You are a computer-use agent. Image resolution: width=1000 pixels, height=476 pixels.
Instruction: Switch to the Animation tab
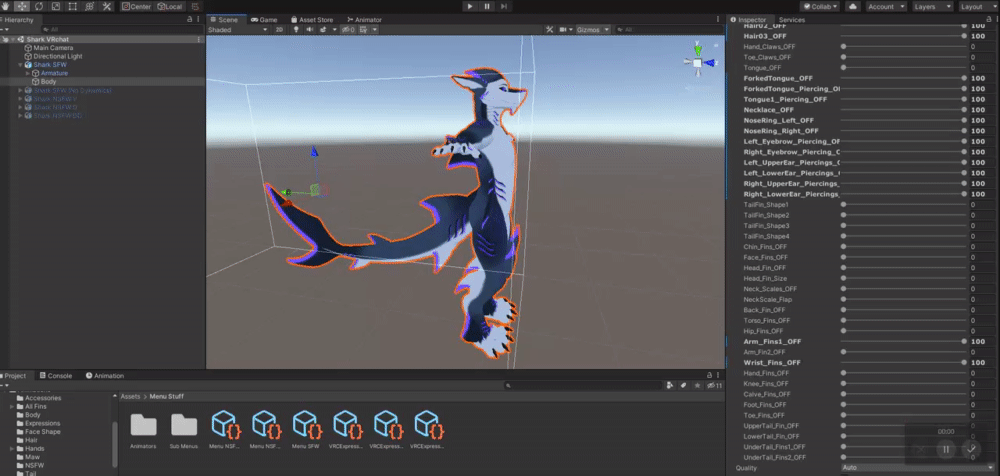105,376
